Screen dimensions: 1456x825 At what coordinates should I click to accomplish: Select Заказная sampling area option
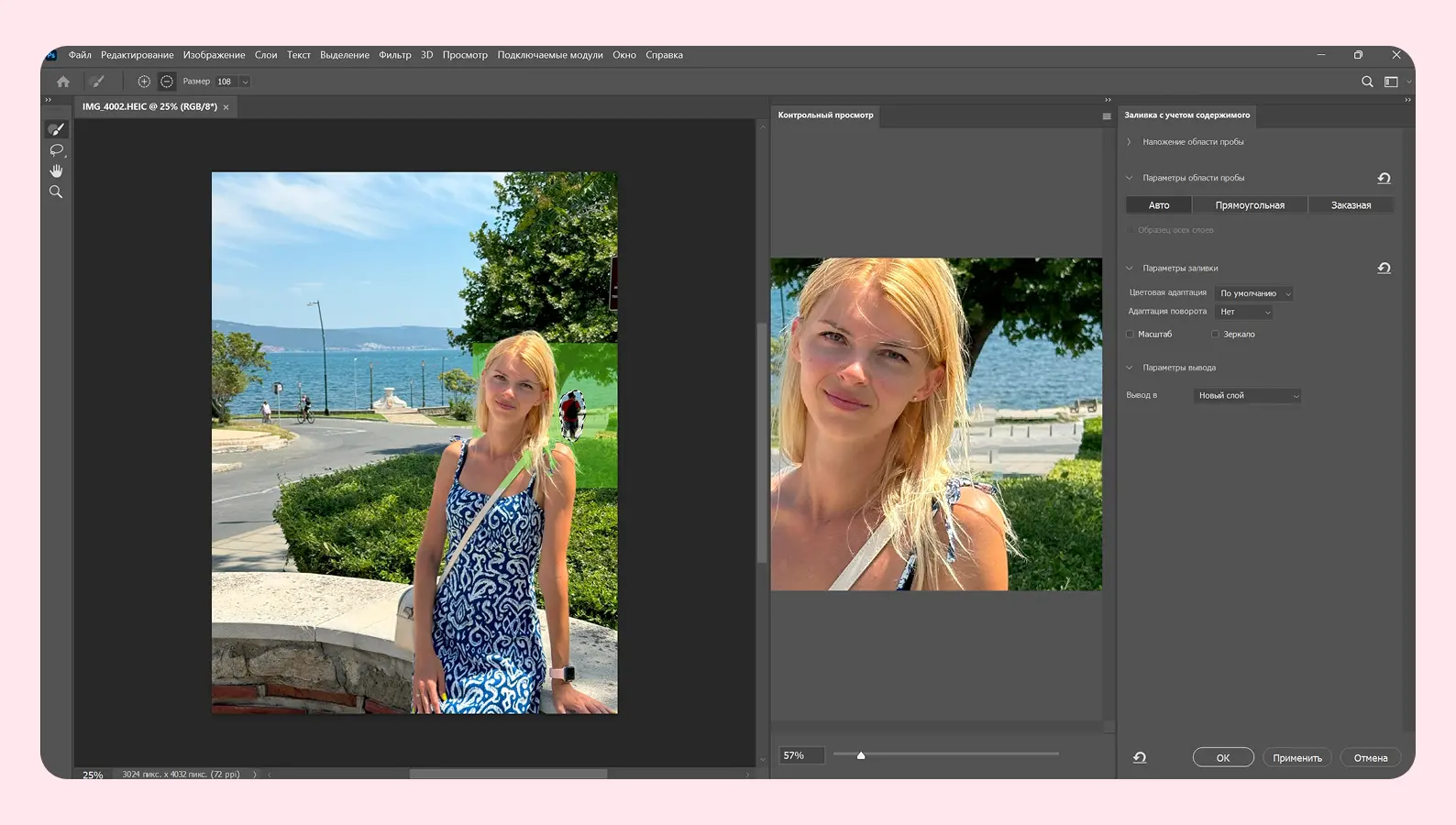pos(1351,205)
